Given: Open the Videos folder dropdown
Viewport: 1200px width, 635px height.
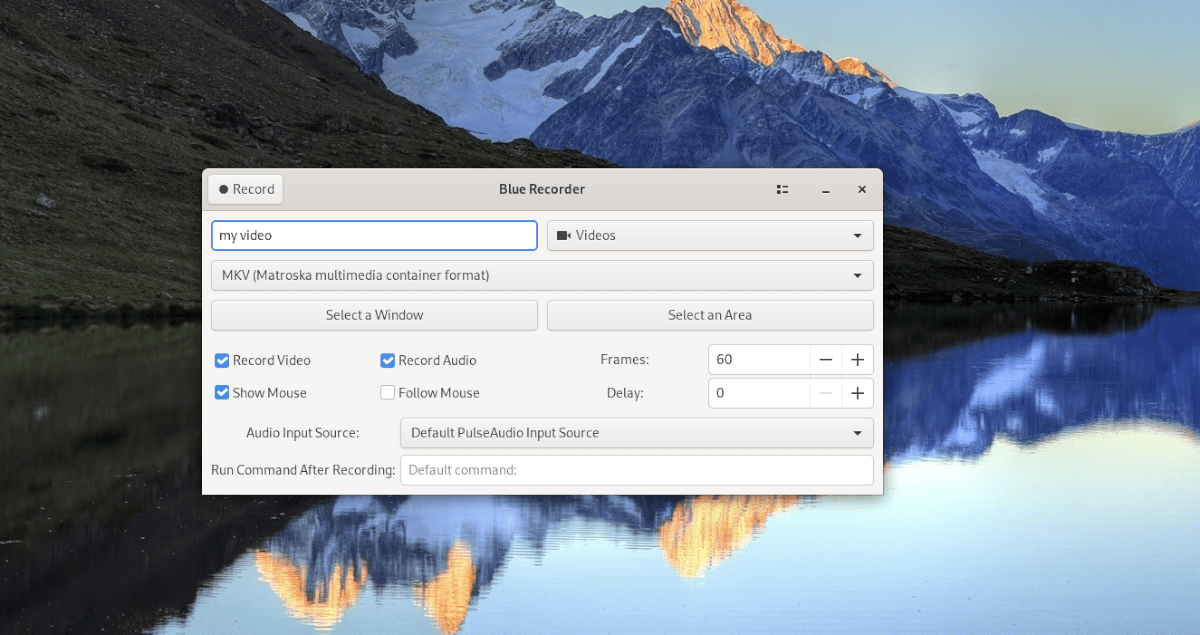Looking at the screenshot, I should coord(710,235).
